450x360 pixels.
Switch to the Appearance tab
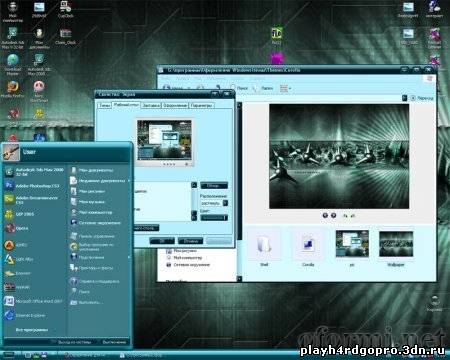[175, 105]
